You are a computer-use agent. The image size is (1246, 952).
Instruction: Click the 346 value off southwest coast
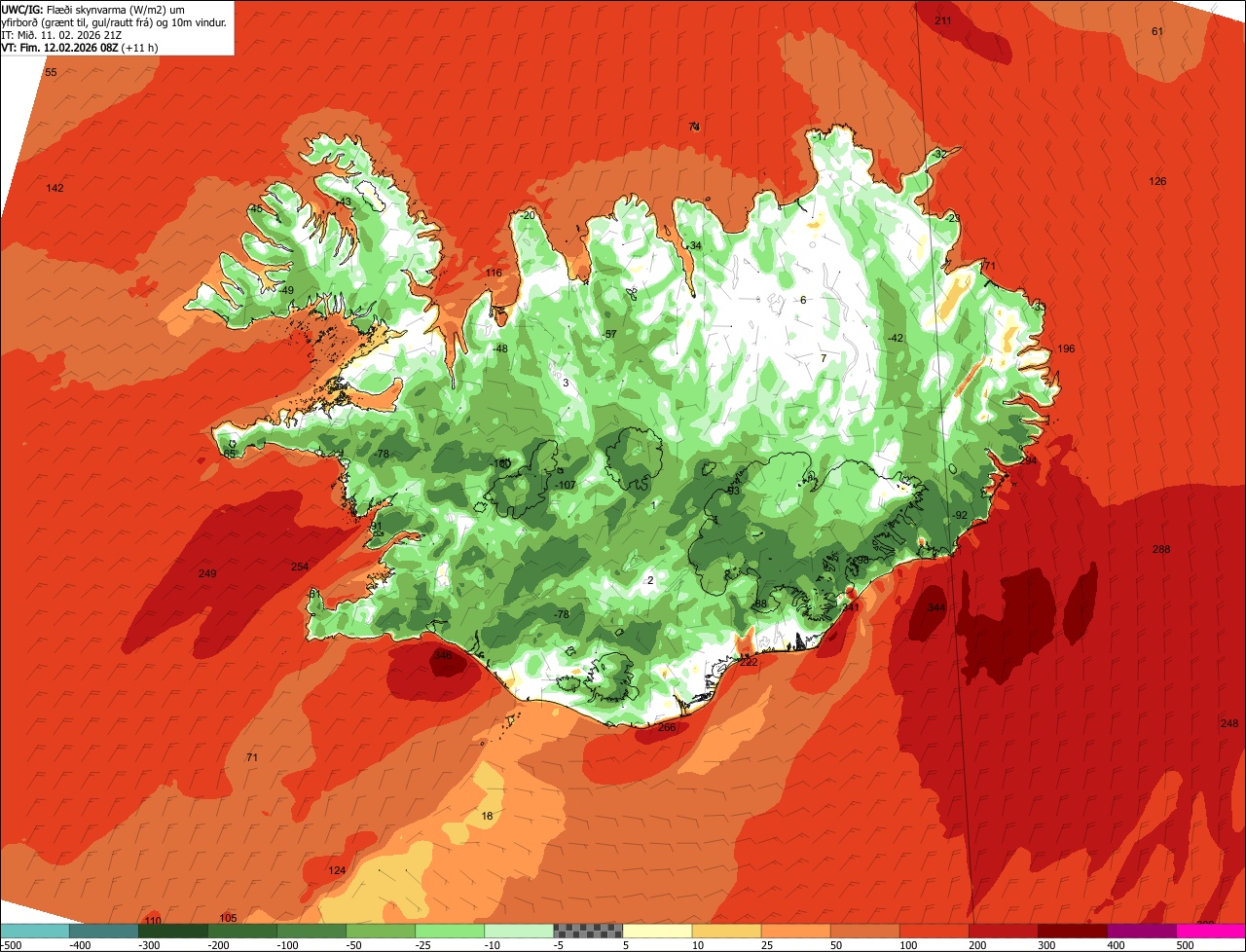tap(443, 656)
